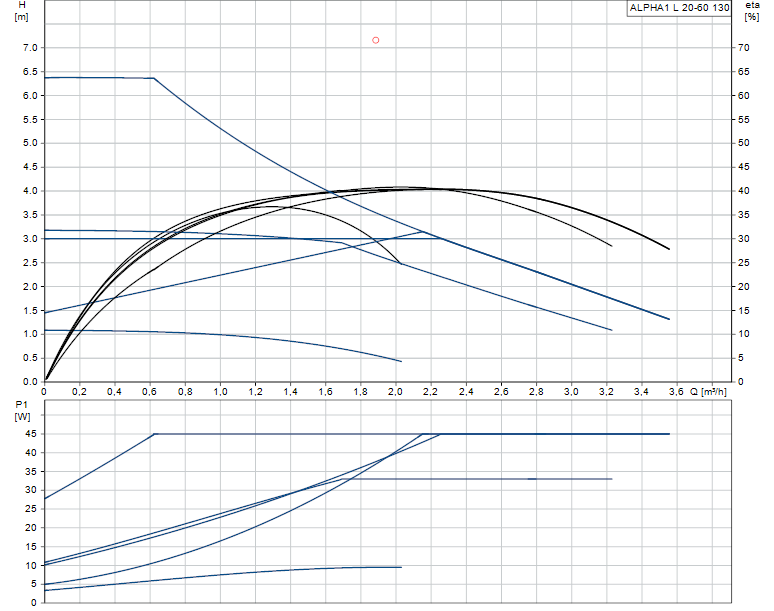Click the 45 tick on the P1 axis
Screen dimensions: 774x611
click(x=32, y=434)
